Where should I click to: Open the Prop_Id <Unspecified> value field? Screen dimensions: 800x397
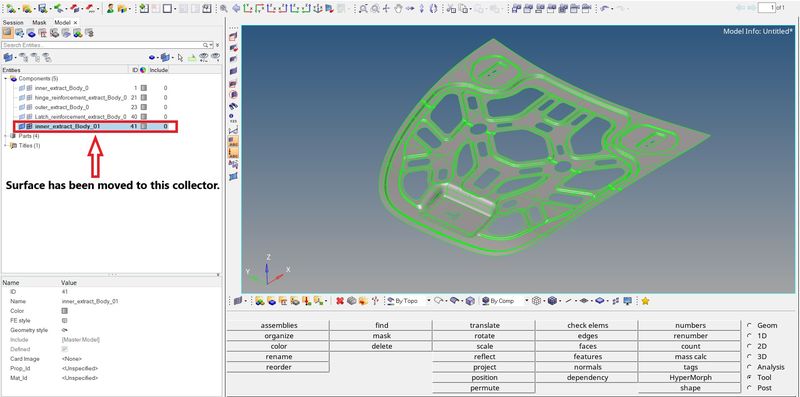point(141,368)
